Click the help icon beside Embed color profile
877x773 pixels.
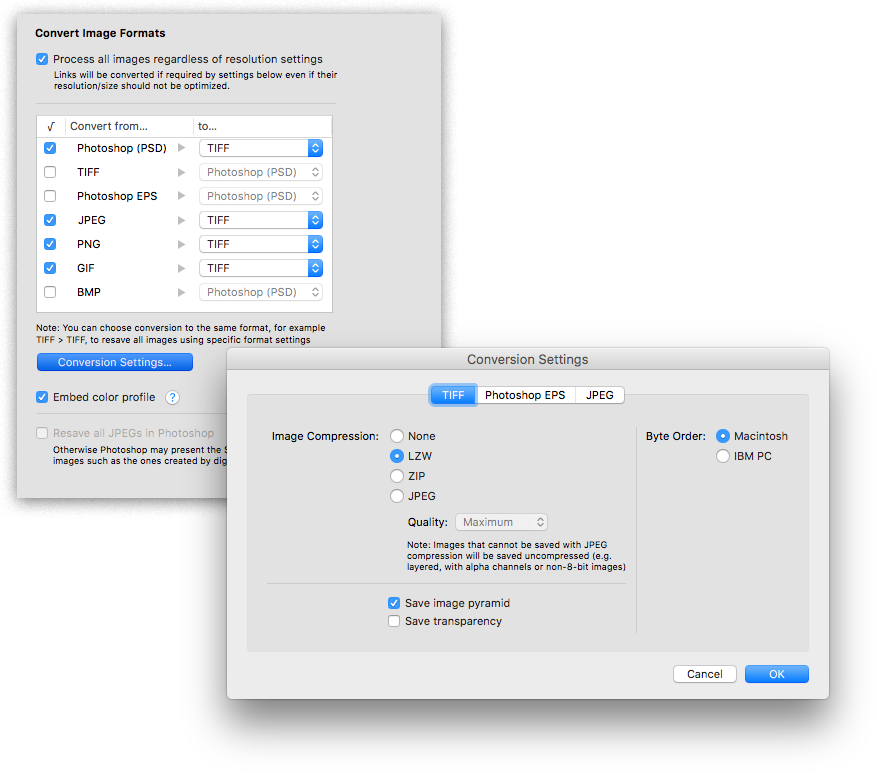click(x=172, y=398)
